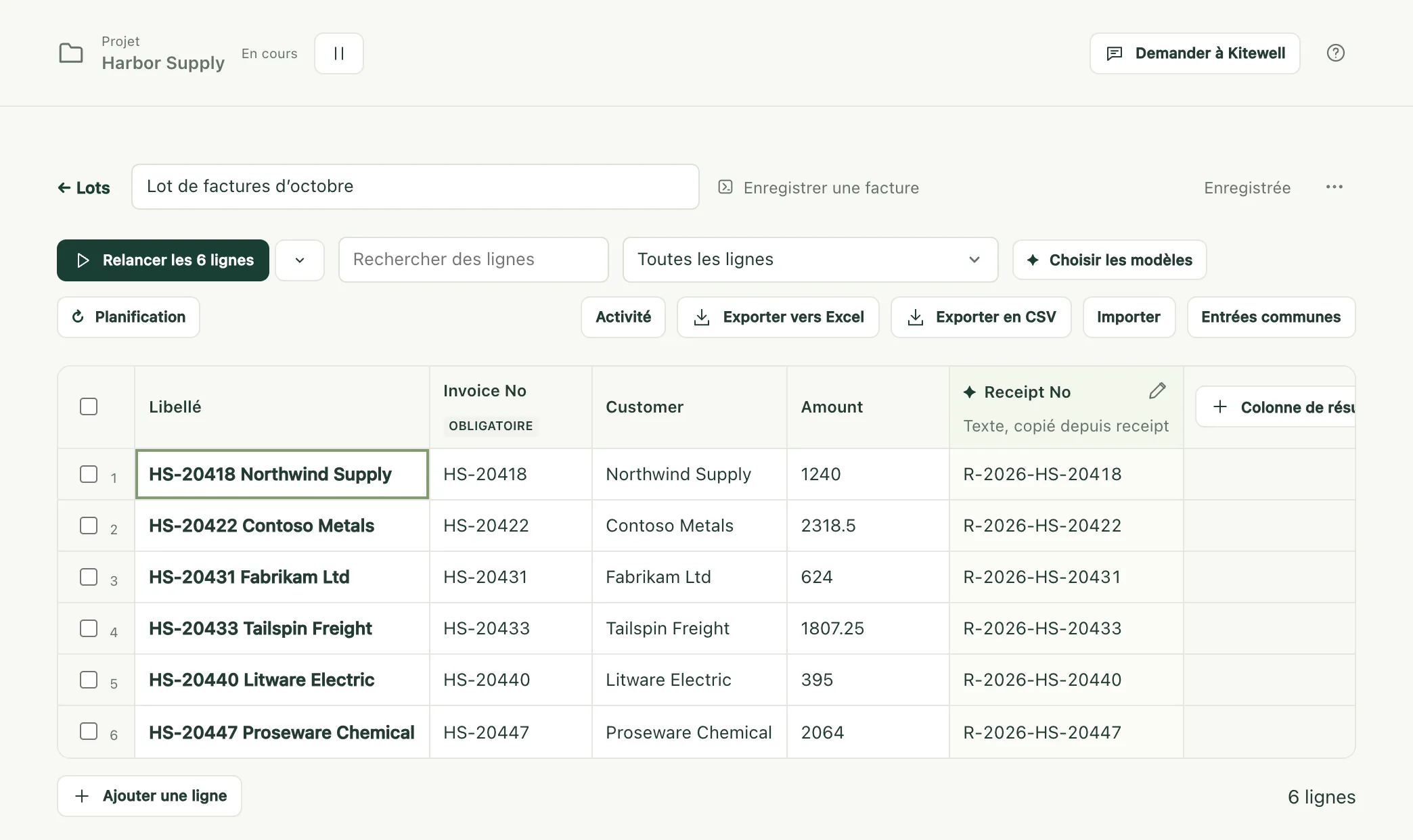Click Ajouter une ligne
The height and width of the screenshot is (840, 1413).
pyautogui.click(x=150, y=796)
